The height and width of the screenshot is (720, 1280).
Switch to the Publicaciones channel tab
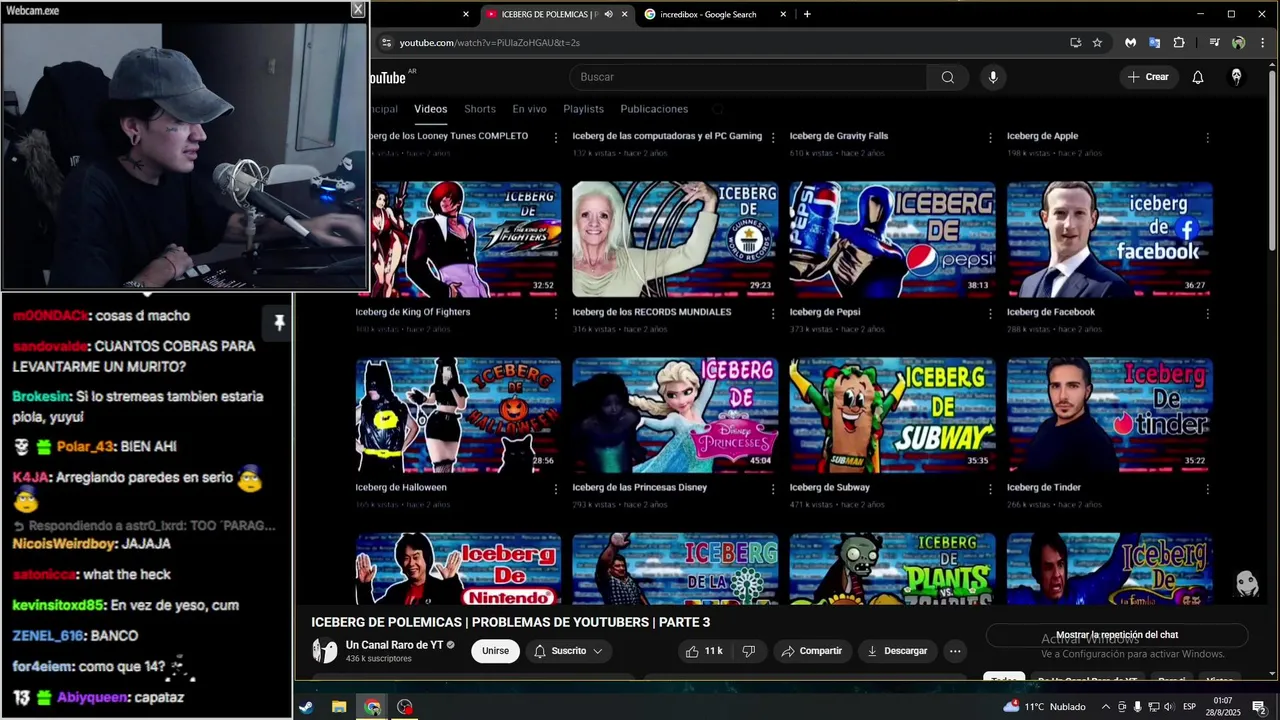pos(654,109)
